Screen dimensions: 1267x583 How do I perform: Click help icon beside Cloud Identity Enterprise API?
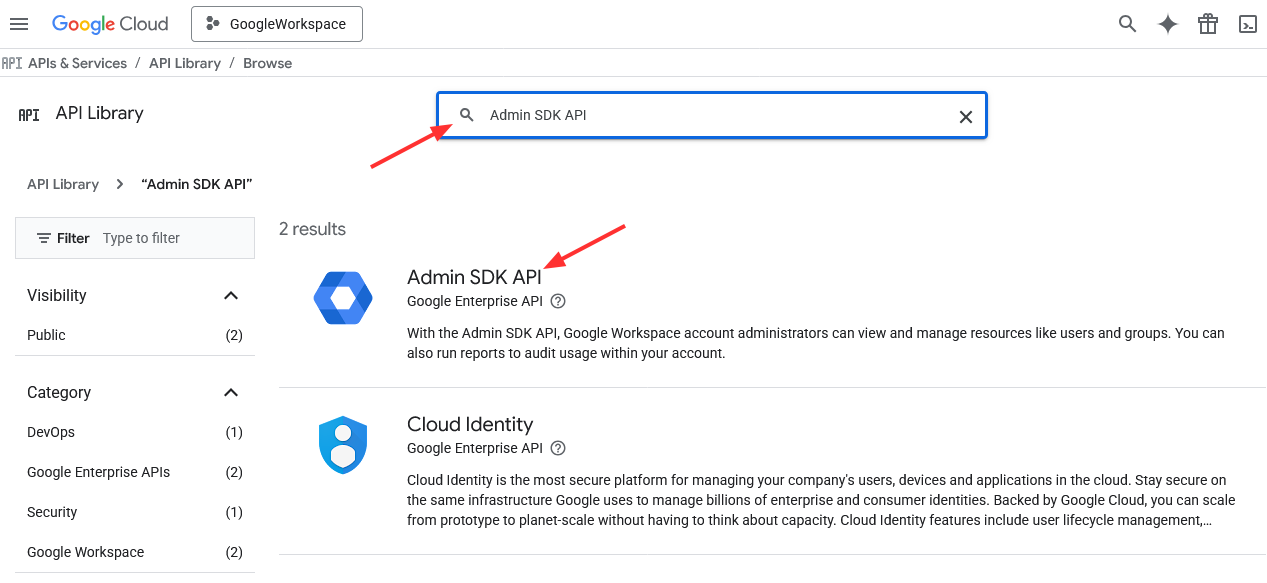point(558,448)
